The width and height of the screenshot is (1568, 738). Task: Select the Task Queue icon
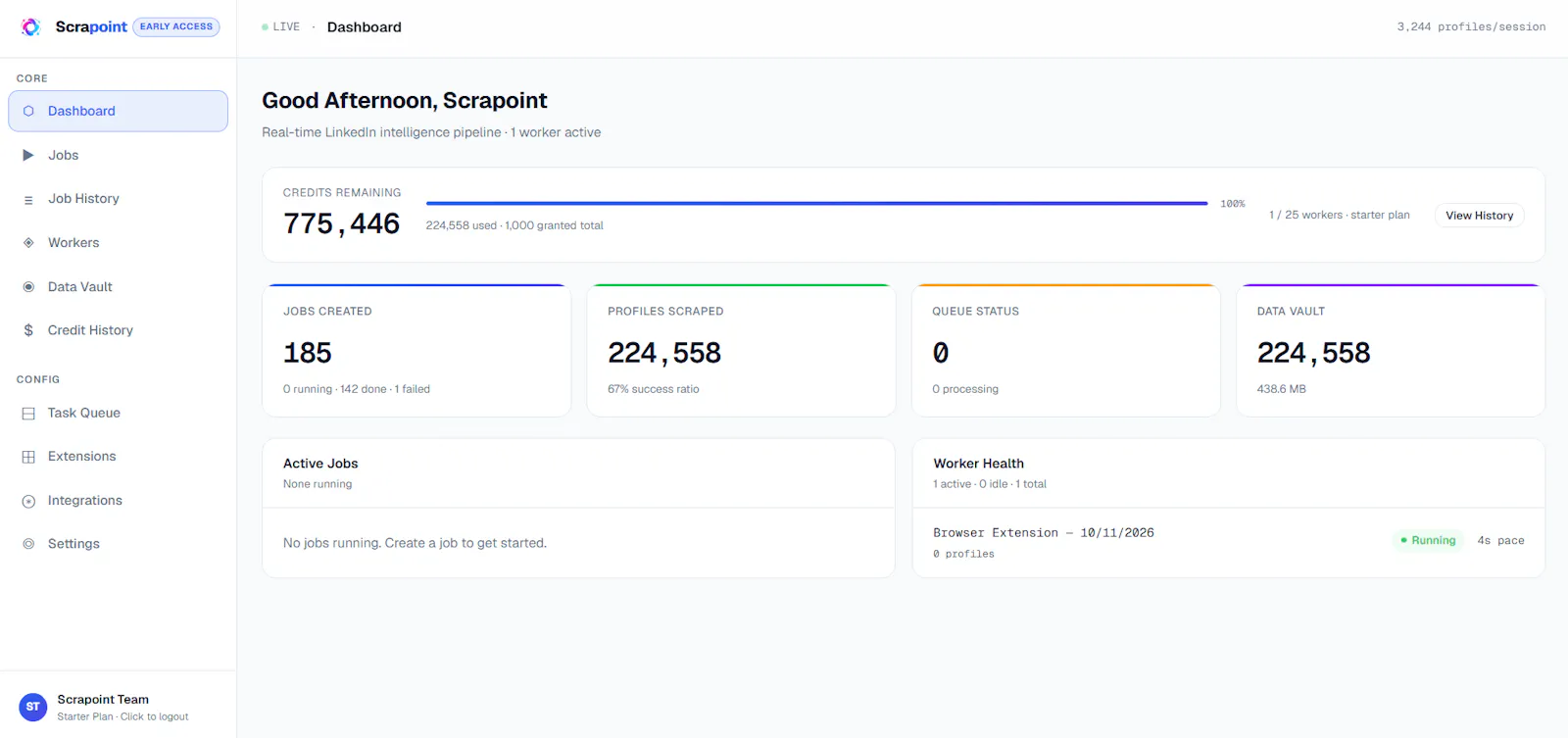(x=28, y=414)
